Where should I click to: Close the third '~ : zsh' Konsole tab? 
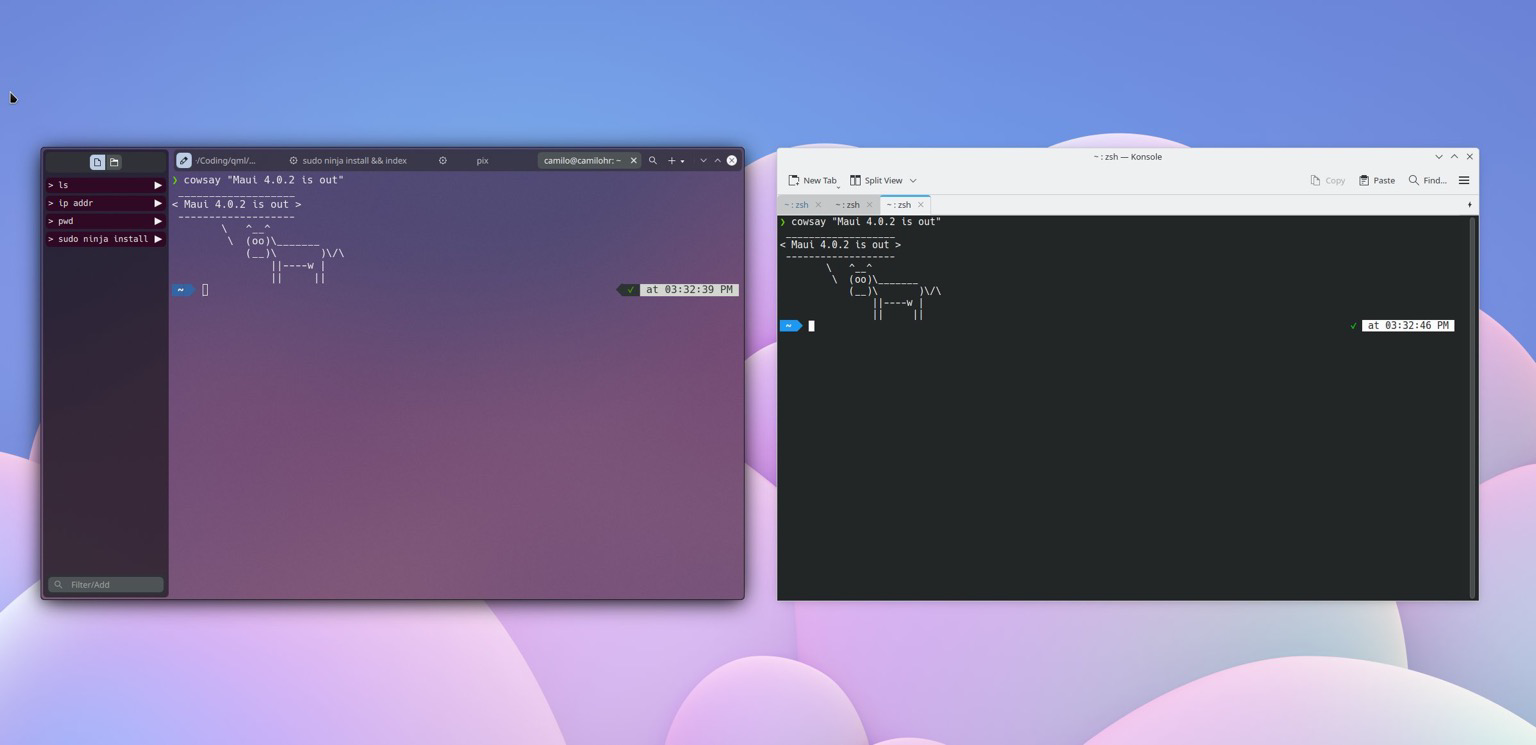[921, 205]
